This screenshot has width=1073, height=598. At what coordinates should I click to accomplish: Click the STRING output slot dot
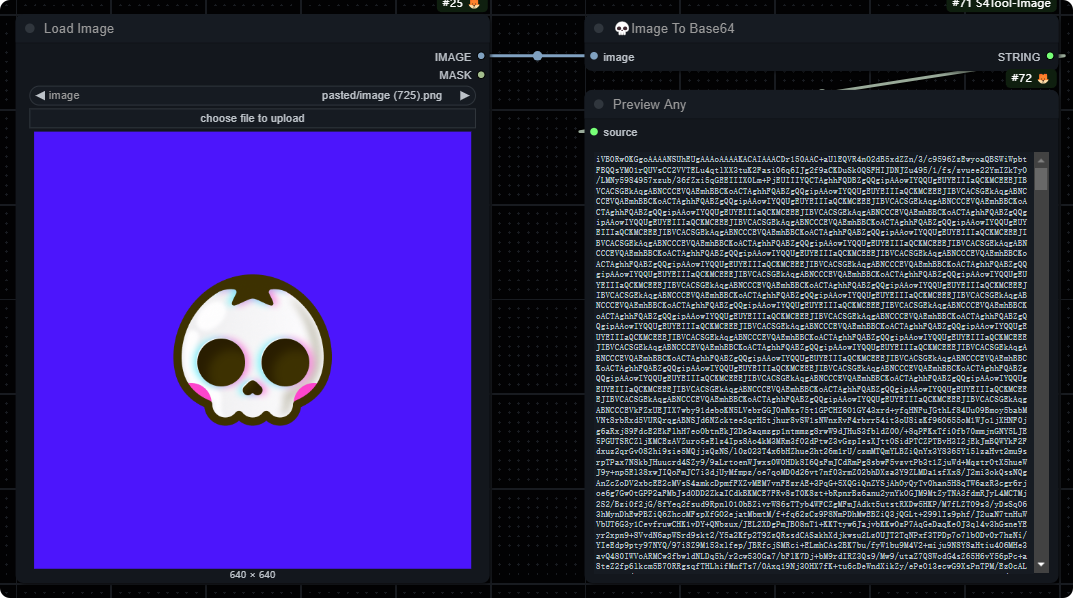point(1050,57)
